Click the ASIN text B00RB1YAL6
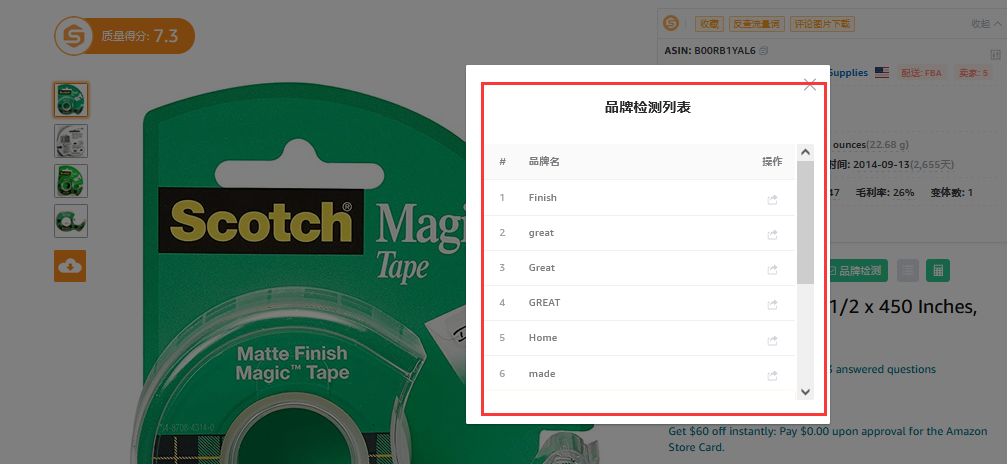Viewport: 1007px width, 464px height. pyautogui.click(x=724, y=50)
